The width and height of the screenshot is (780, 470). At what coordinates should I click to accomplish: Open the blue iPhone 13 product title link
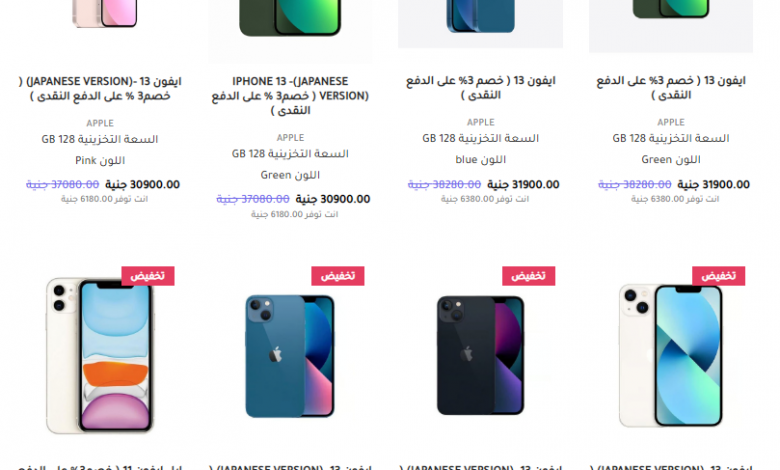click(481, 88)
